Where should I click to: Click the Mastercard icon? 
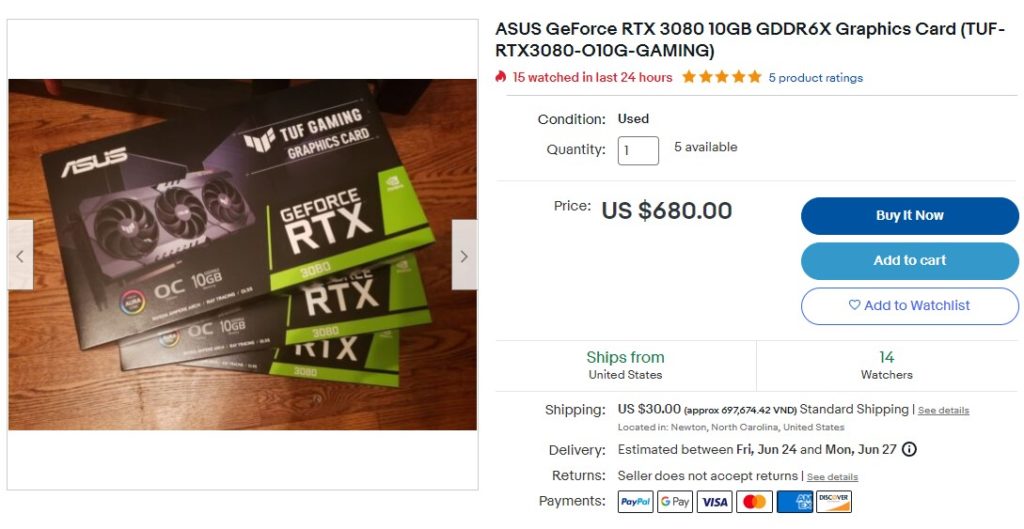coord(754,502)
